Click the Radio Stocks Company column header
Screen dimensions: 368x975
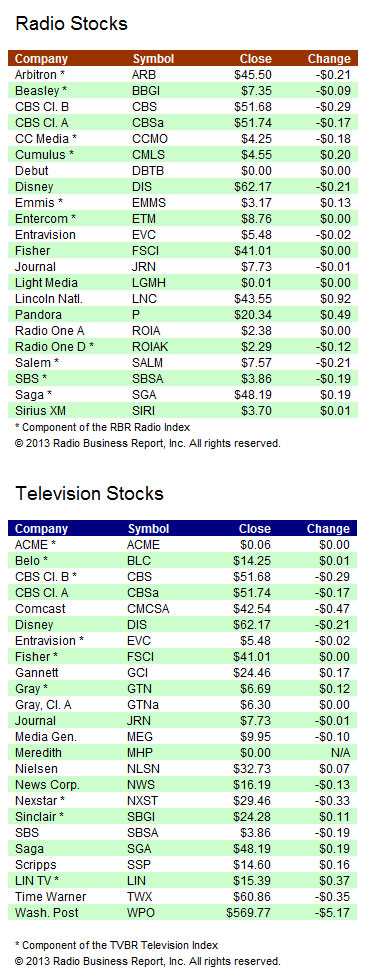[x=40, y=59]
